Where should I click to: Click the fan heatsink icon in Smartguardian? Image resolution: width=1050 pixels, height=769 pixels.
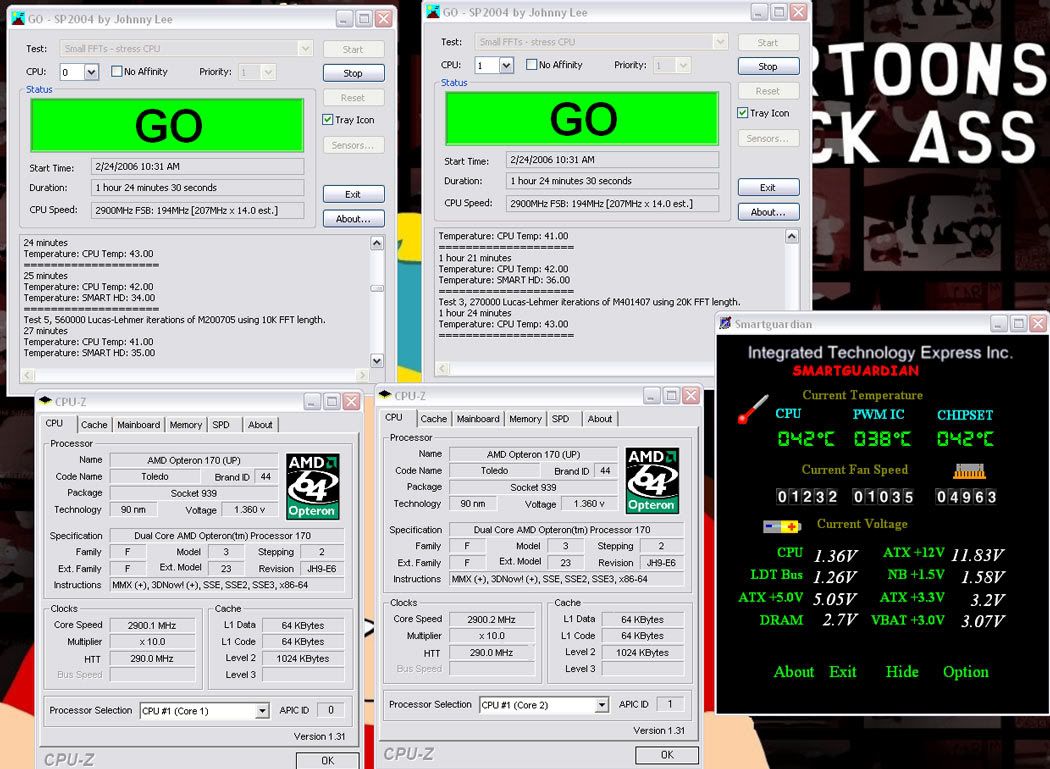(x=969, y=472)
